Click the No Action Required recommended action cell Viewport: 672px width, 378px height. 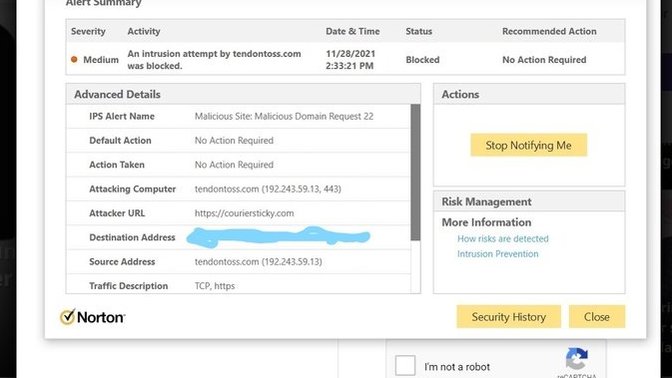(x=544, y=60)
